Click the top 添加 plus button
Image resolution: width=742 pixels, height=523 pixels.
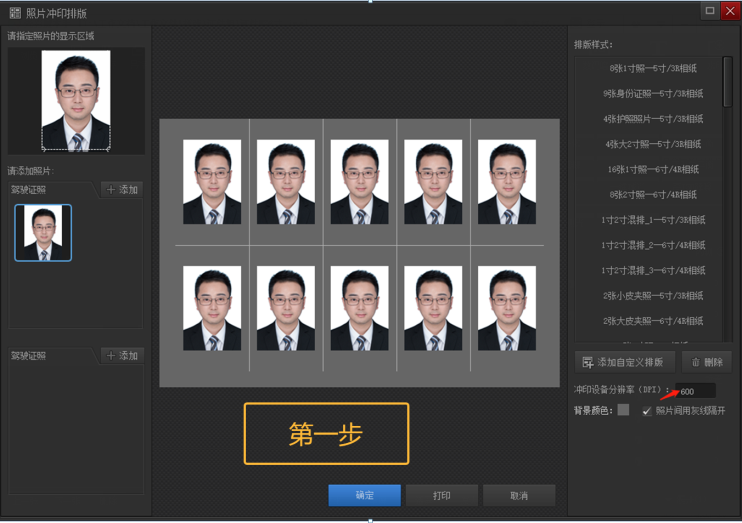[122, 189]
